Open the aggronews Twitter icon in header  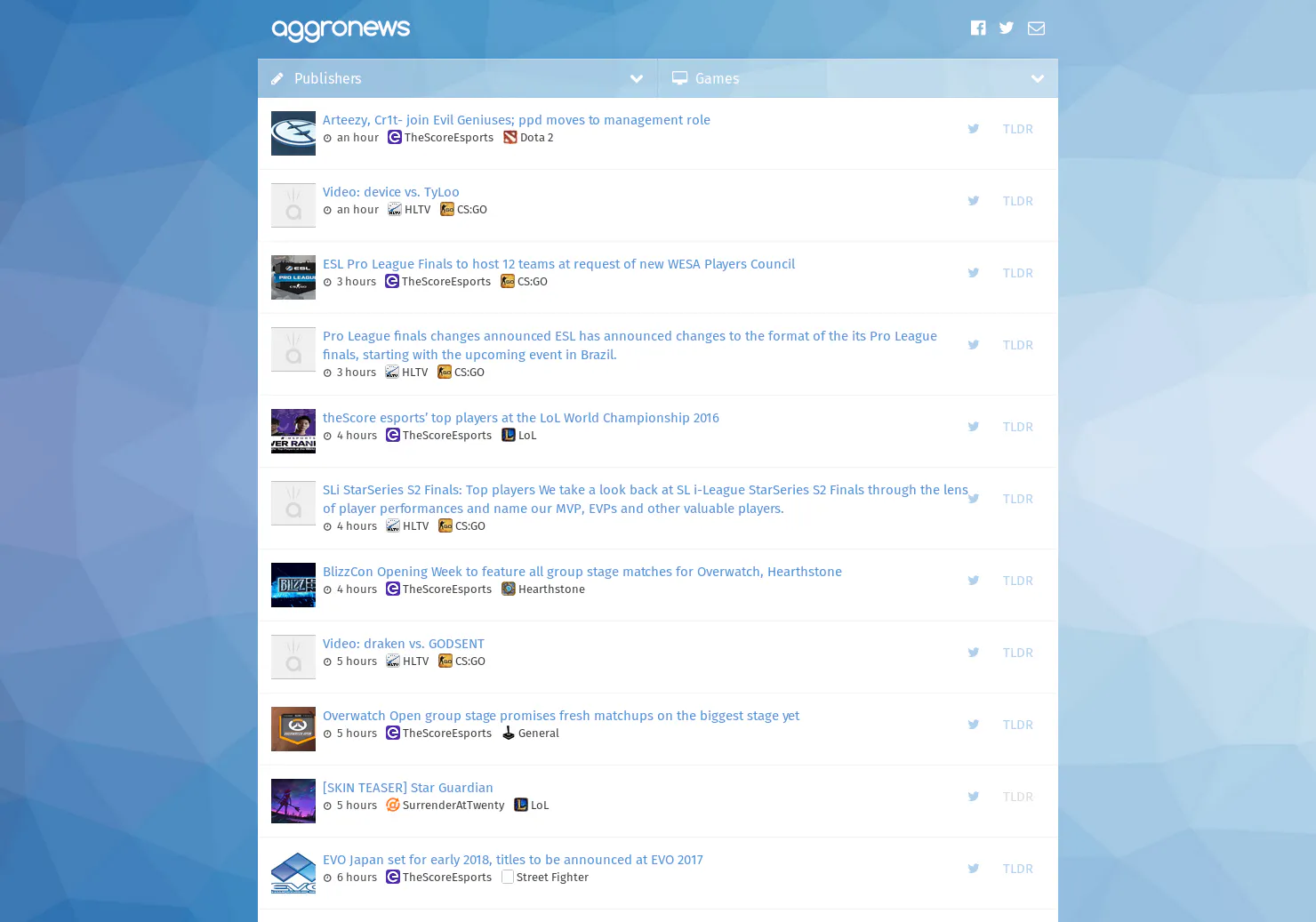tap(1007, 28)
